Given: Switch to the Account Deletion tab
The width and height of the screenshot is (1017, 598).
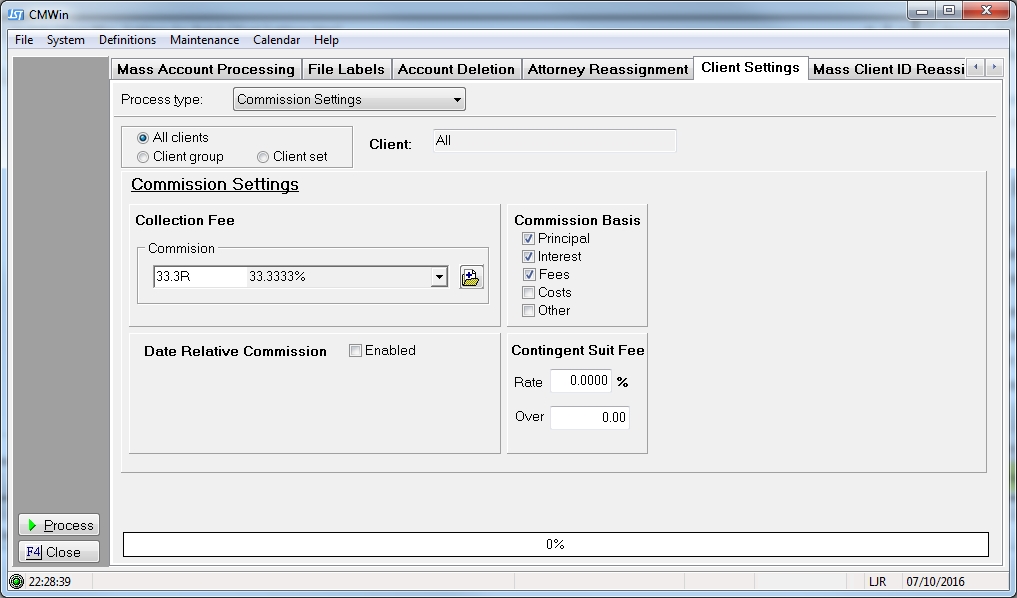Looking at the screenshot, I should (x=456, y=69).
